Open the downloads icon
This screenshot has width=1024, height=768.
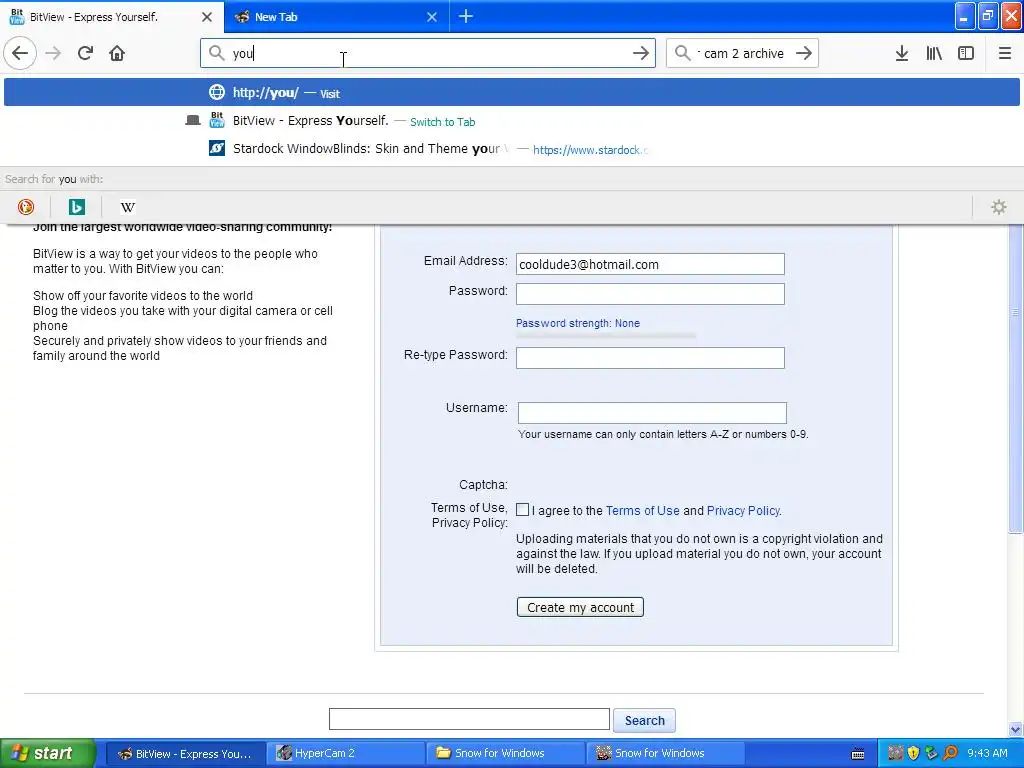pyautogui.click(x=902, y=53)
